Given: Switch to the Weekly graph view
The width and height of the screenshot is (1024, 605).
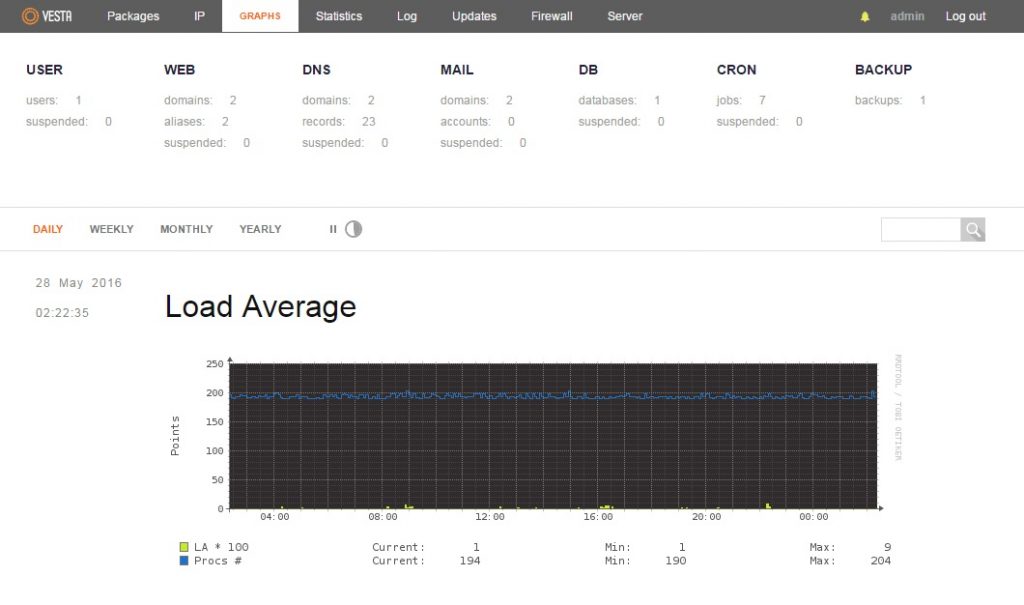Looking at the screenshot, I should (x=112, y=229).
